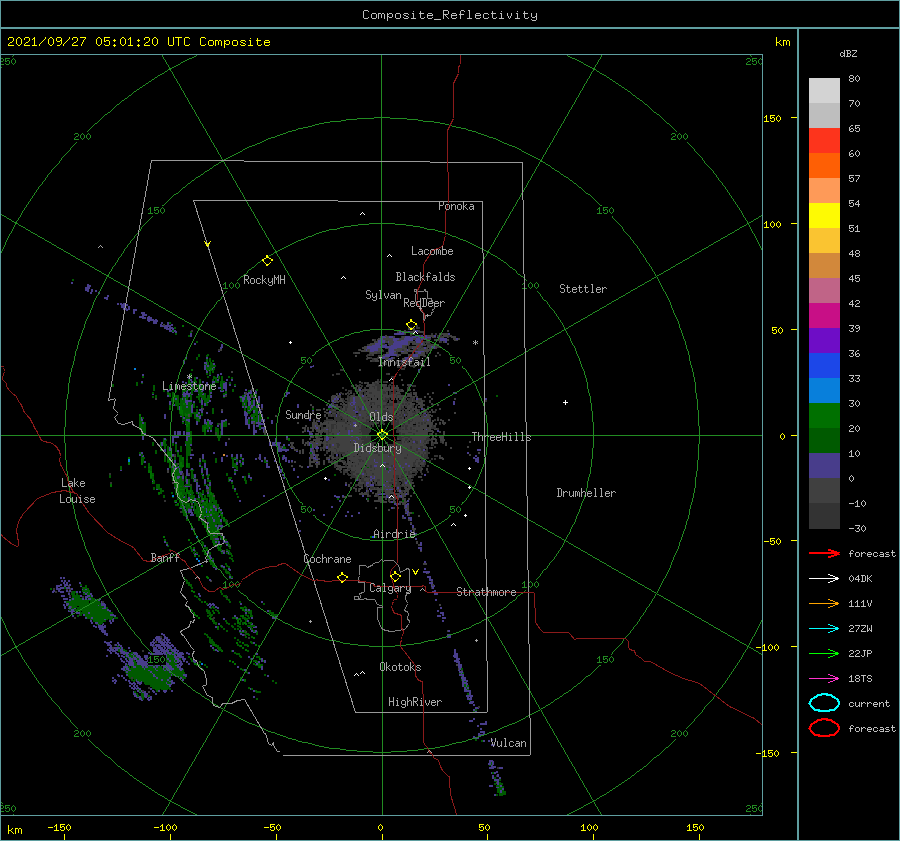
Task: Click the orange 111V arrow icon
Action: point(824,603)
